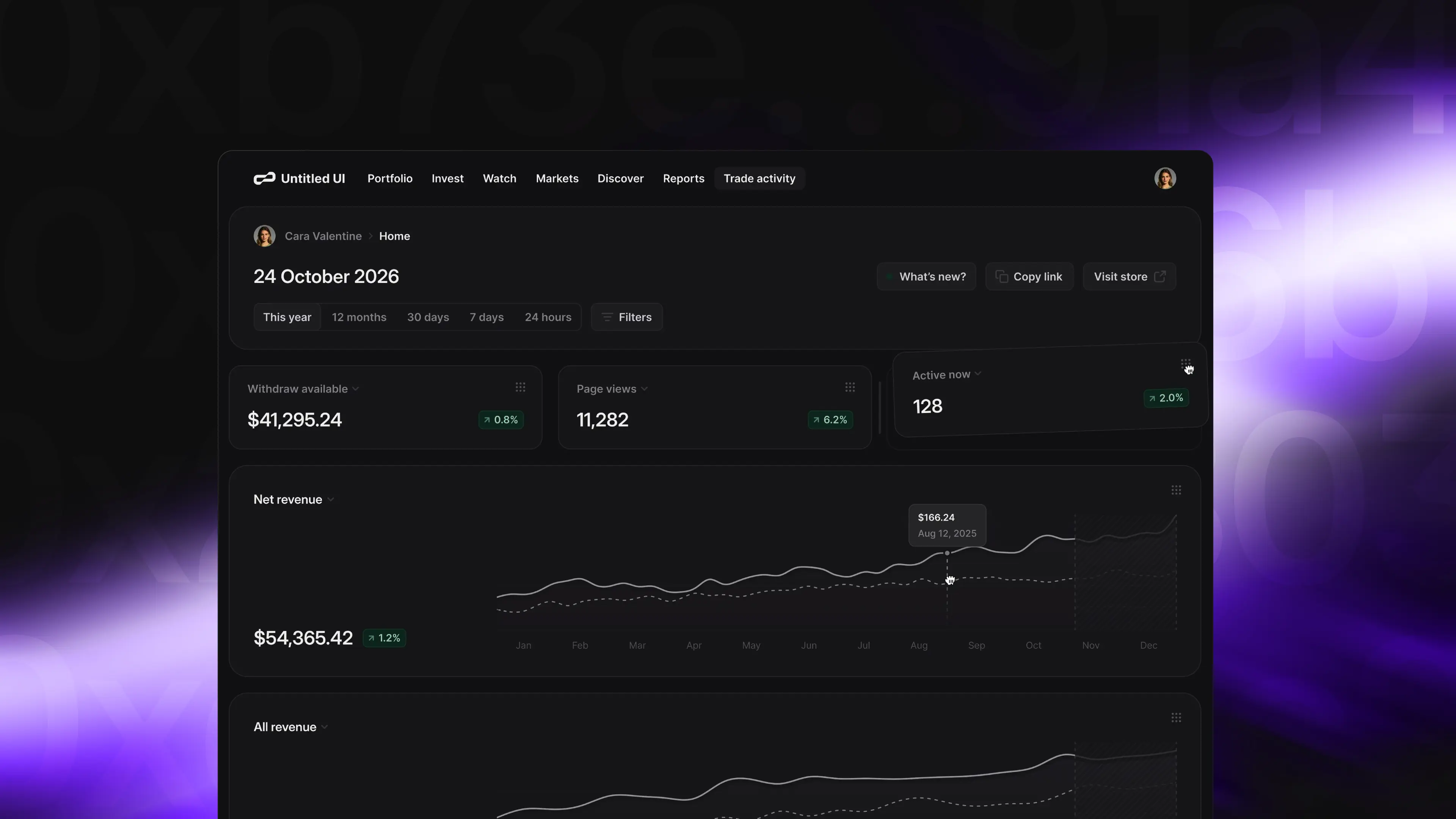Viewport: 1456px width, 819px height.
Task: Click the Aug 12 data point on Net revenue chart
Action: pos(947,553)
